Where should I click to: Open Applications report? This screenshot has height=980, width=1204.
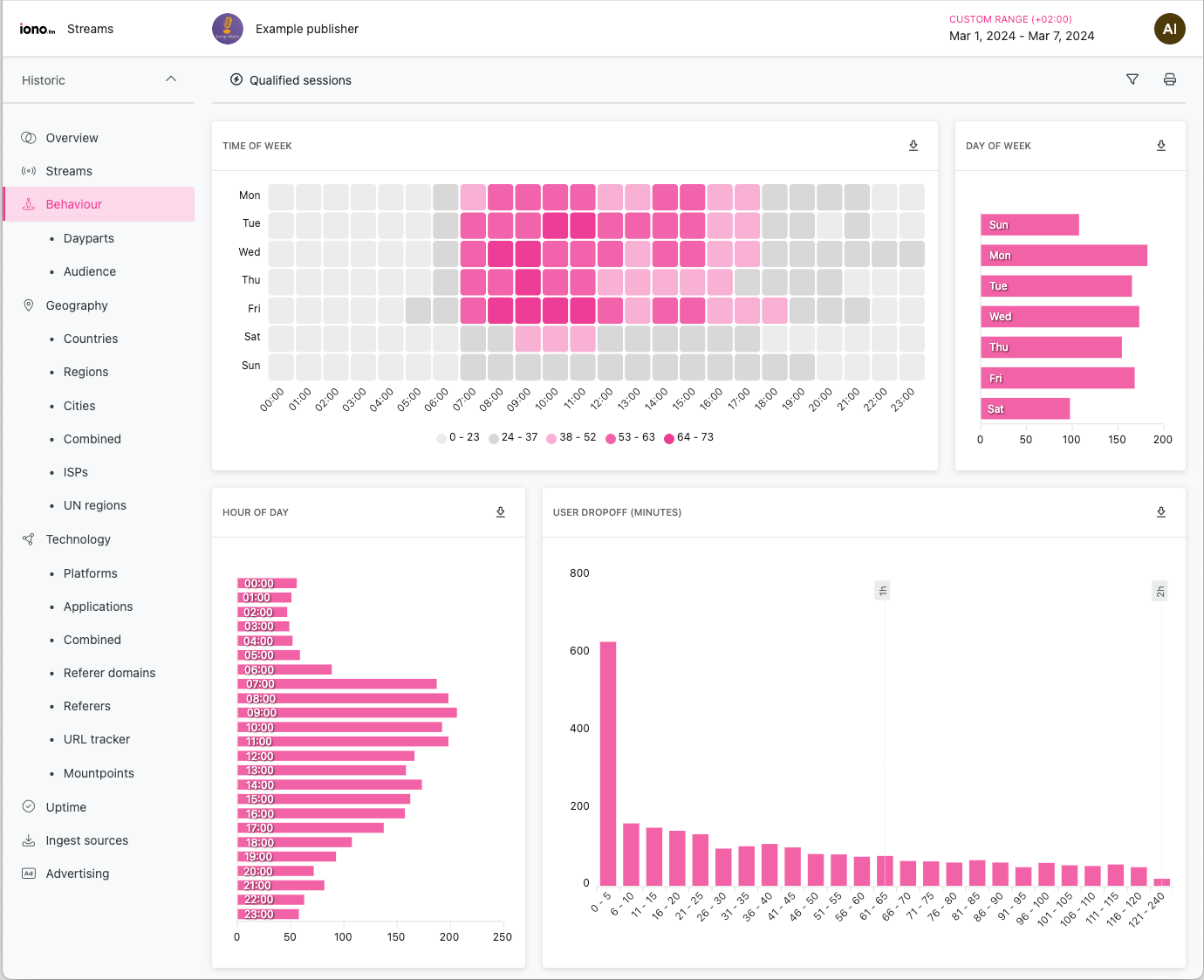pos(99,607)
